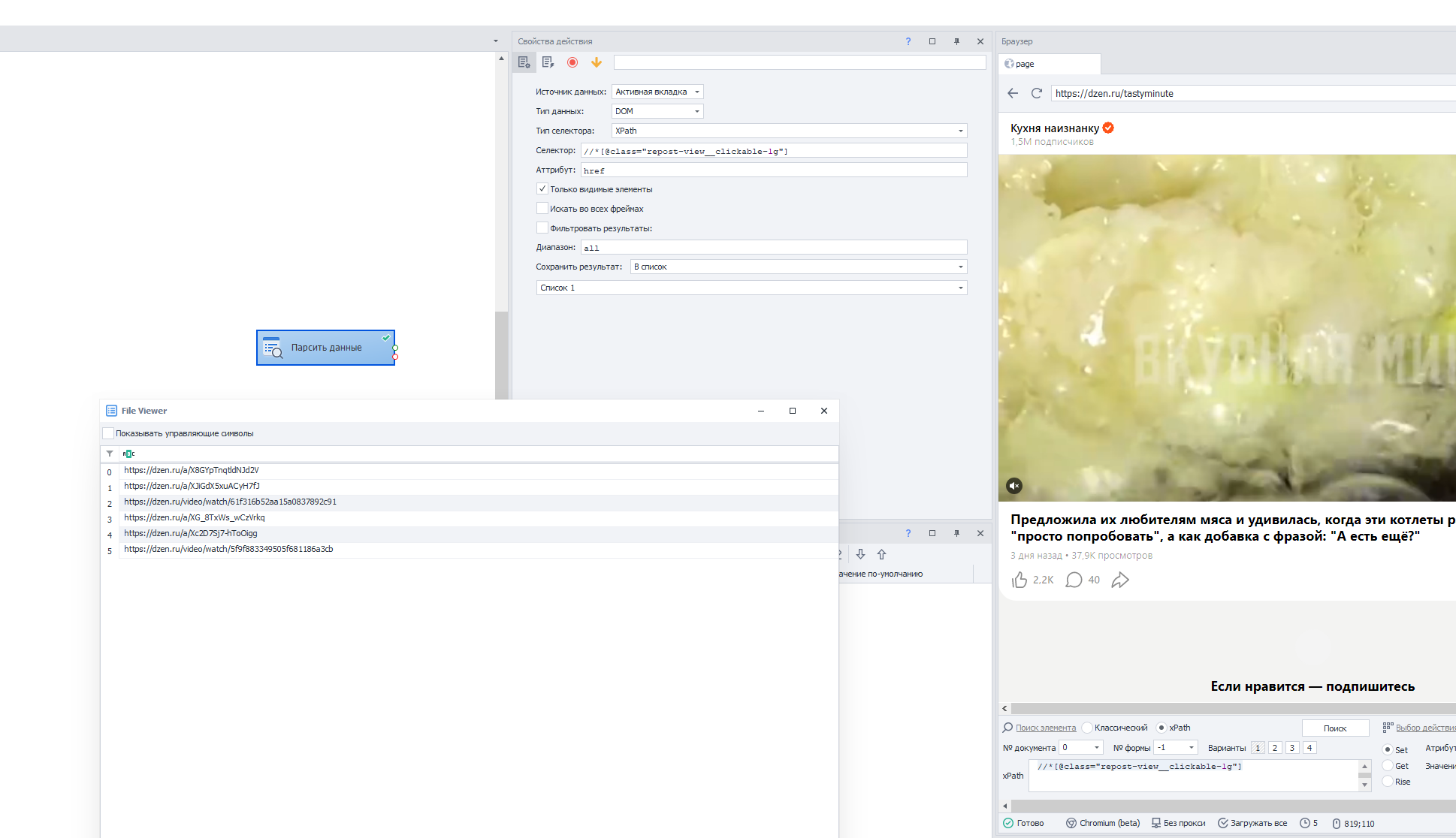Open the action settings icon in properties toolbar
The width and height of the screenshot is (1456, 838).
pos(524,62)
